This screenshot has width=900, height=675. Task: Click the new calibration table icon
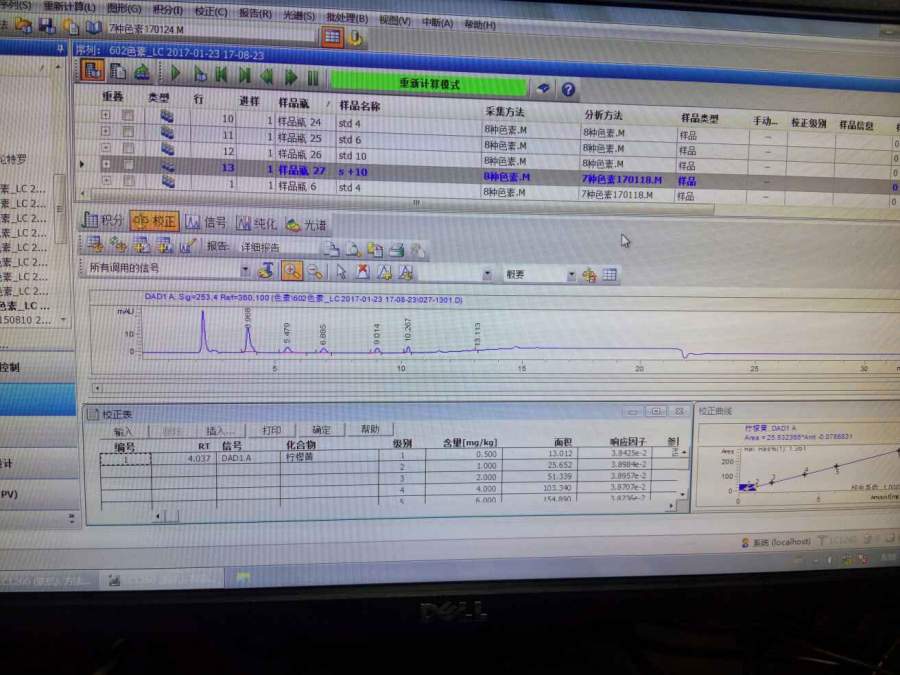pos(95,245)
